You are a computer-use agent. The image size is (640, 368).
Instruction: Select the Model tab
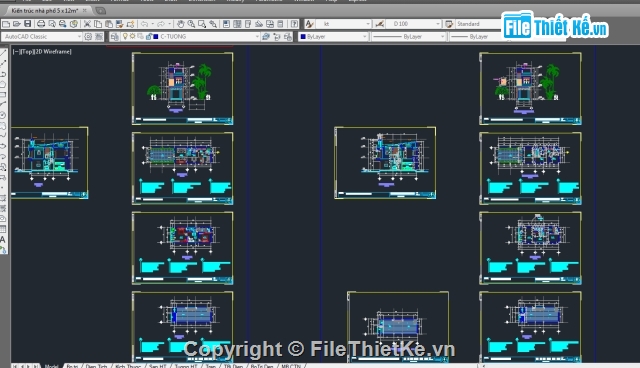(x=51, y=366)
